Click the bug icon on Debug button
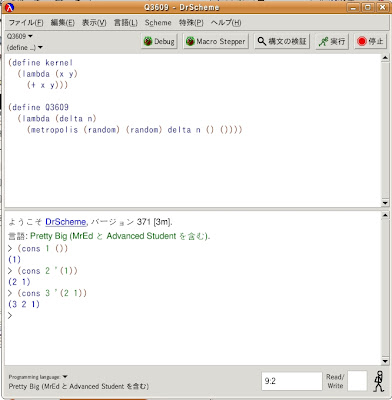 coord(148,41)
